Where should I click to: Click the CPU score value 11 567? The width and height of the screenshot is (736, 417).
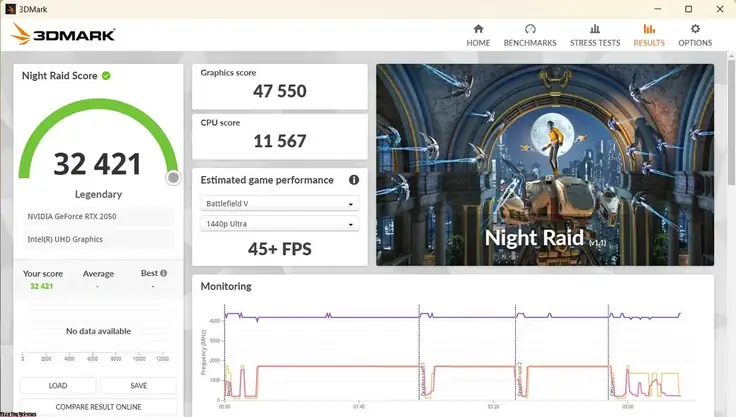280,141
